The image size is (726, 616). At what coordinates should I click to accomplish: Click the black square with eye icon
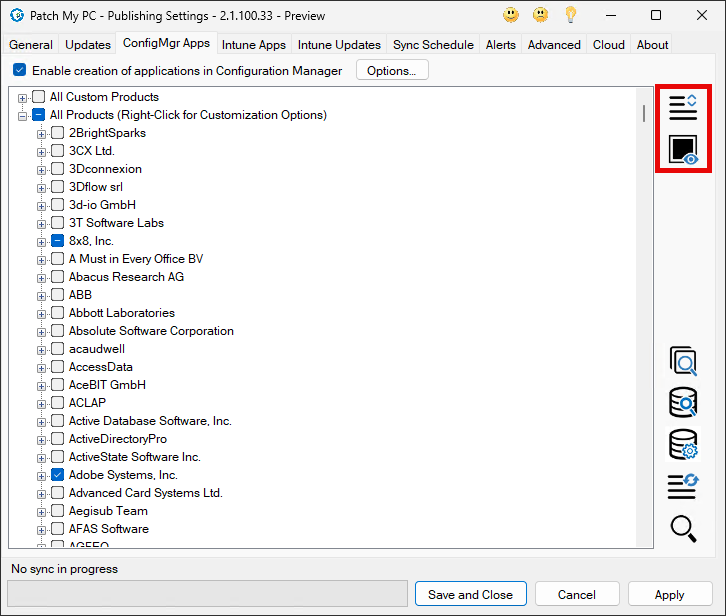click(x=683, y=151)
